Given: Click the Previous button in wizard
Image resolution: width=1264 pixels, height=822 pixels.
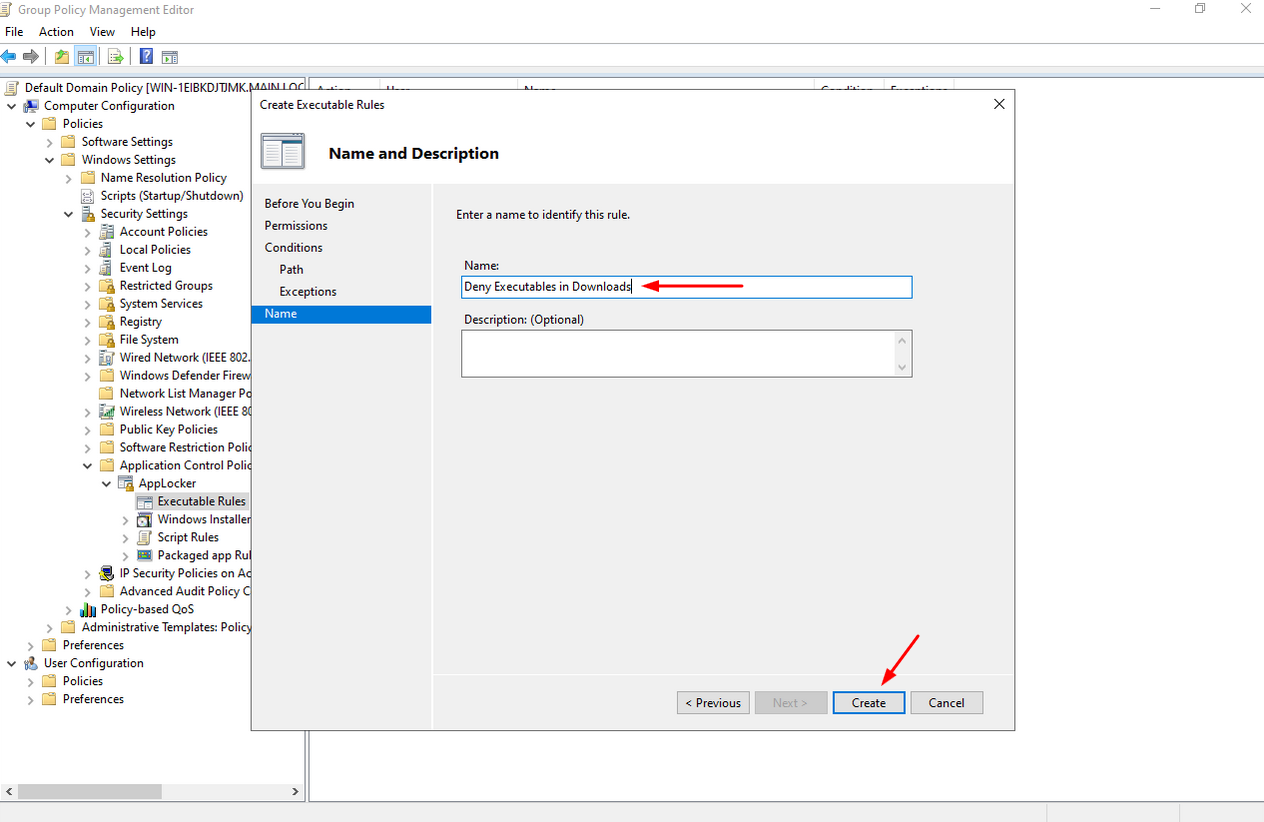Looking at the screenshot, I should [713, 703].
